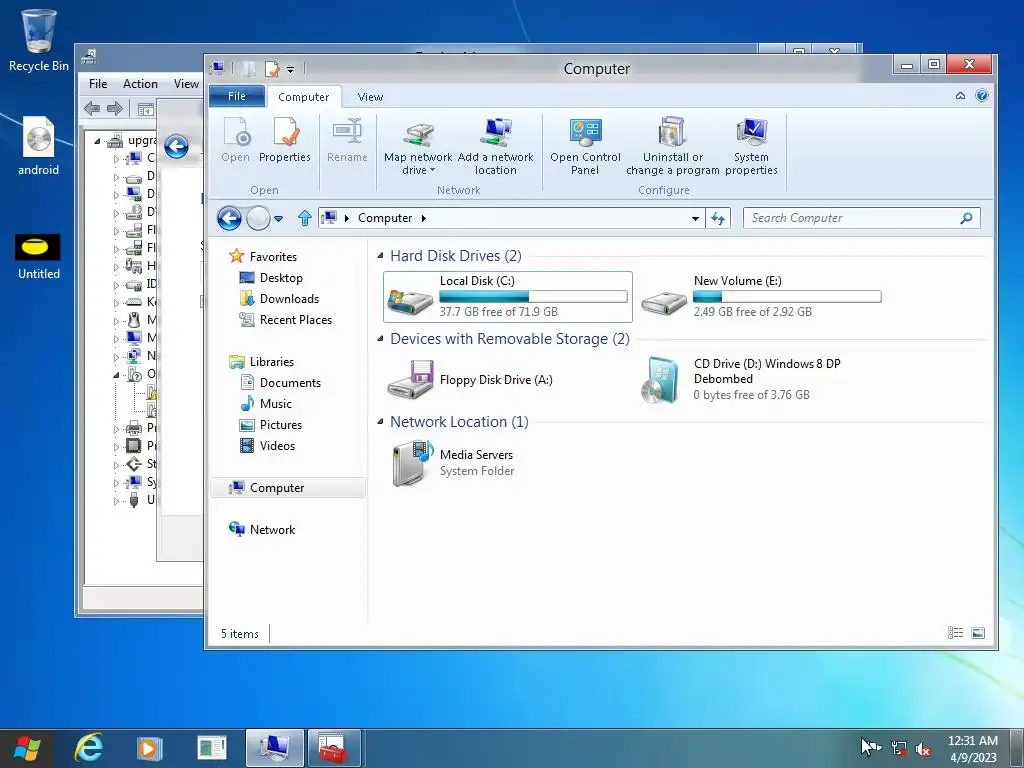Minimize the ribbon with the caret
Image resolution: width=1024 pixels, height=768 pixels.
(x=960, y=96)
